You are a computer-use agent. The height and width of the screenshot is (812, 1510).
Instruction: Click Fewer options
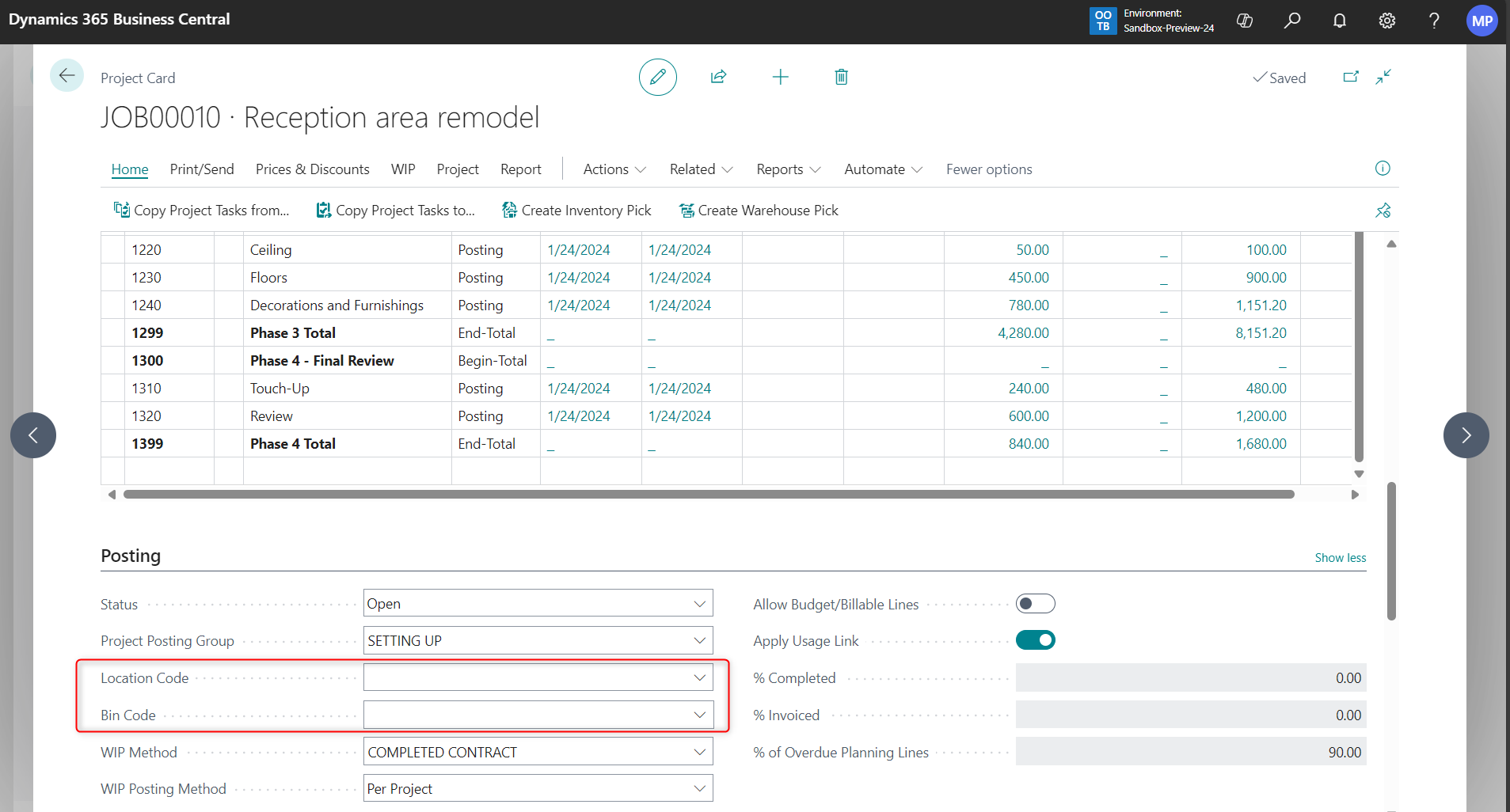(989, 169)
